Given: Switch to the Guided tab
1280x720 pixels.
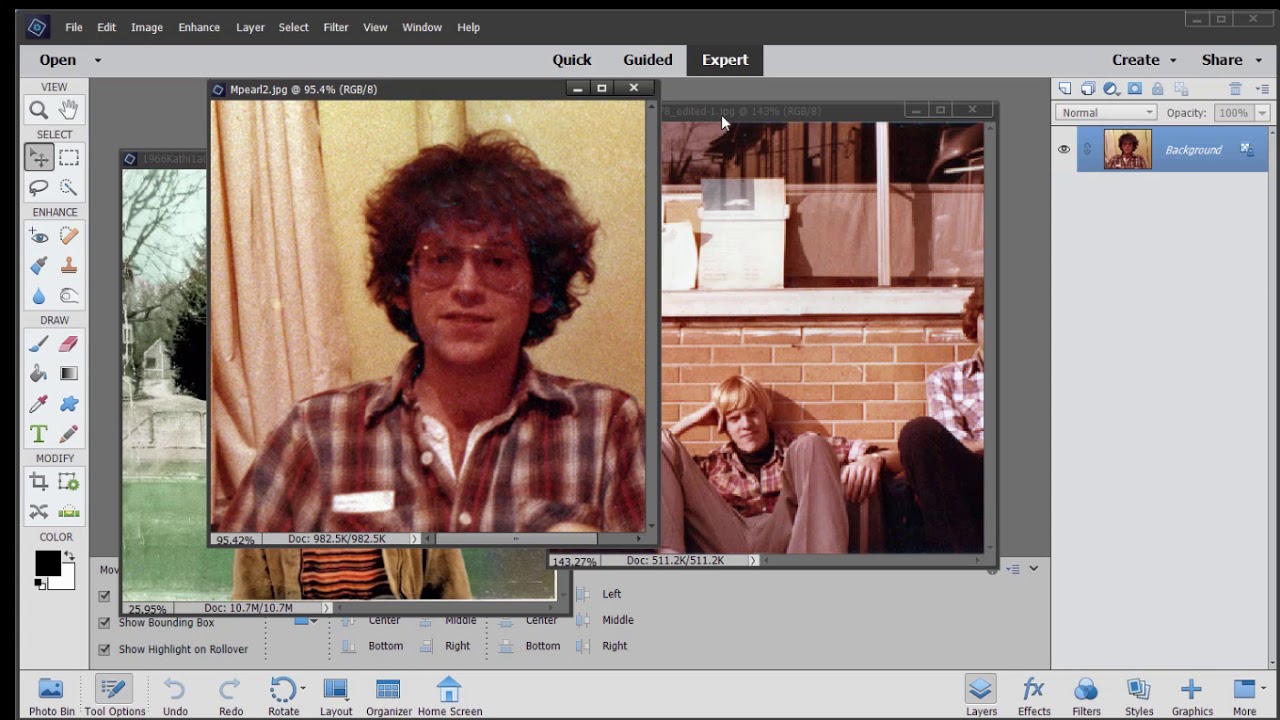Looking at the screenshot, I should pyautogui.click(x=648, y=60).
